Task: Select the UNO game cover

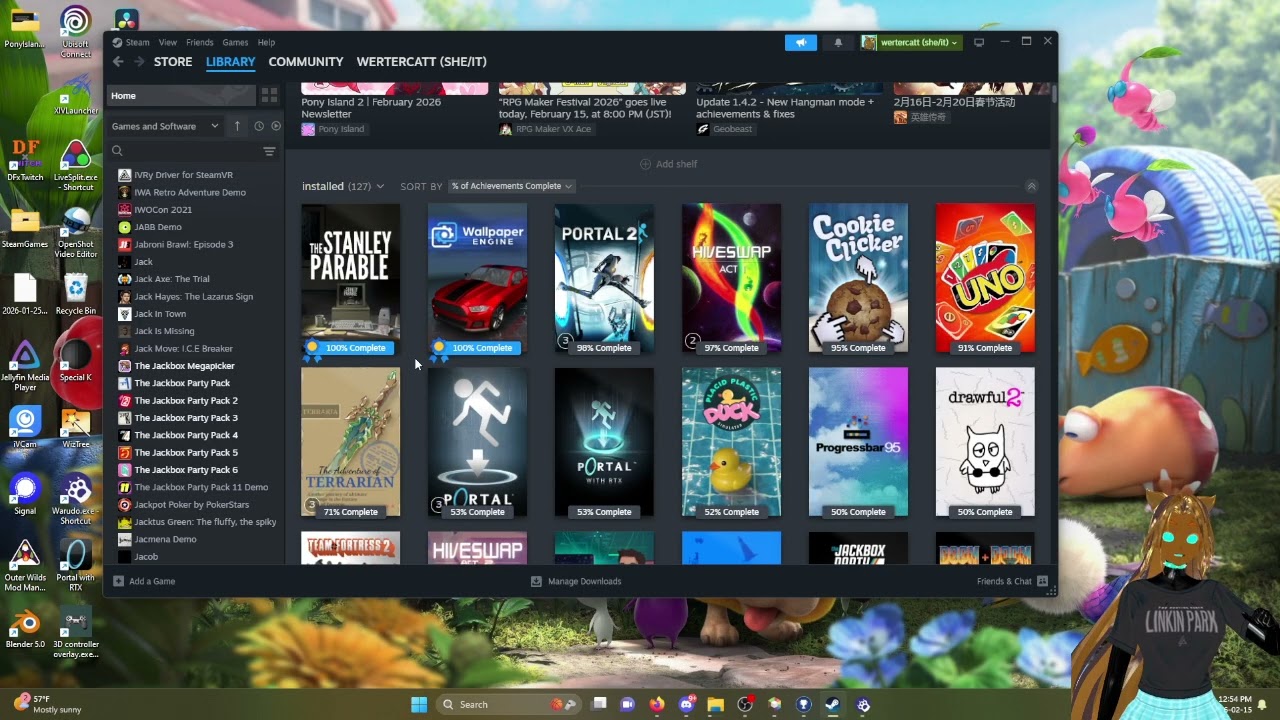Action: [x=985, y=279]
